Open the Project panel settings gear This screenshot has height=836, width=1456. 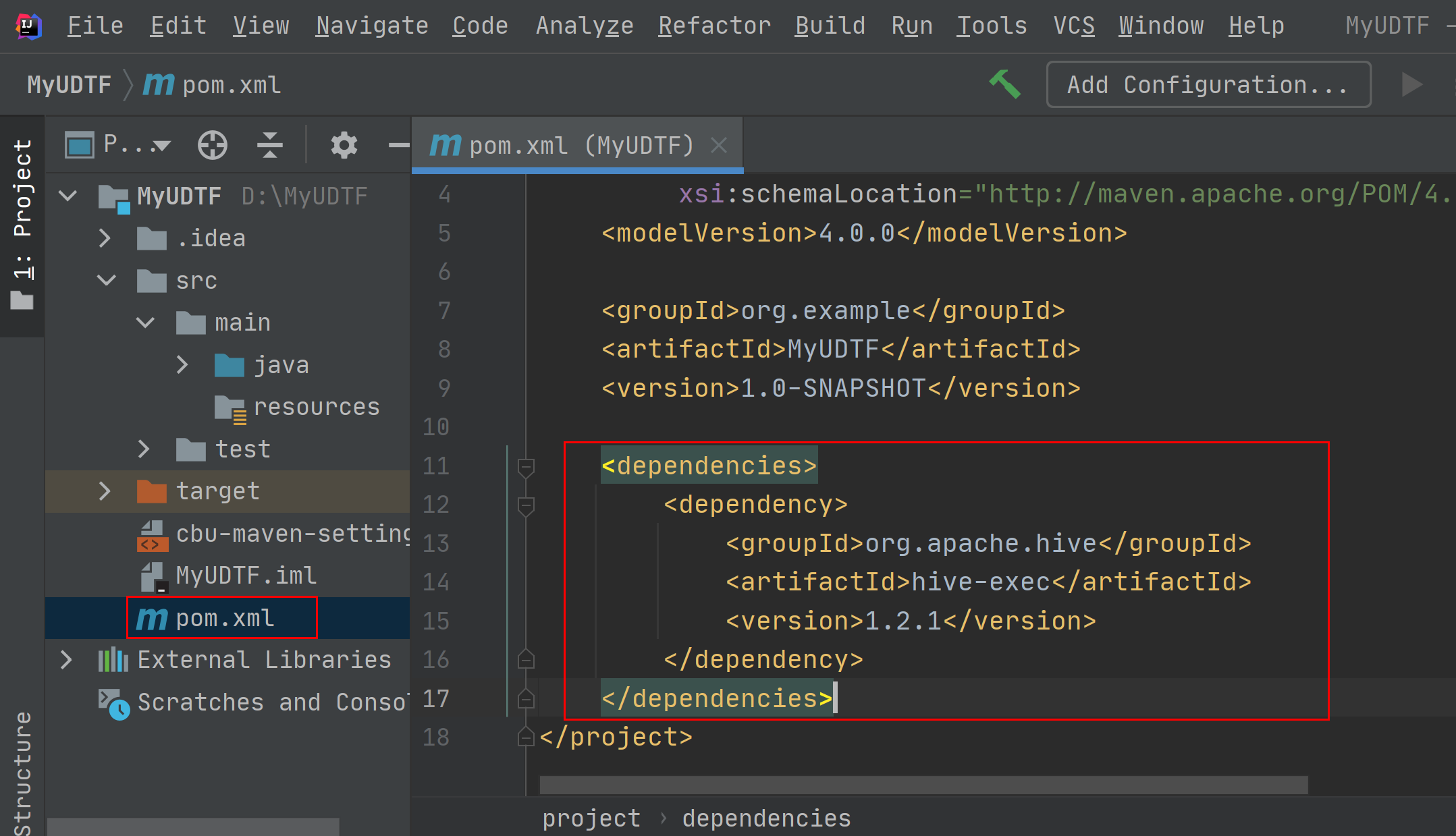(x=344, y=145)
